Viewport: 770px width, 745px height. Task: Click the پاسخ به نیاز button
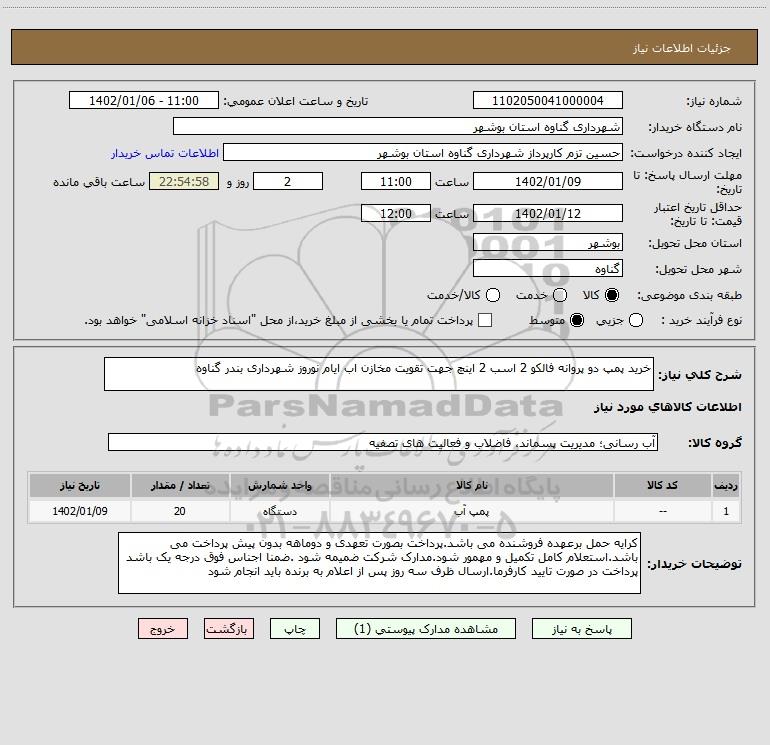582,629
